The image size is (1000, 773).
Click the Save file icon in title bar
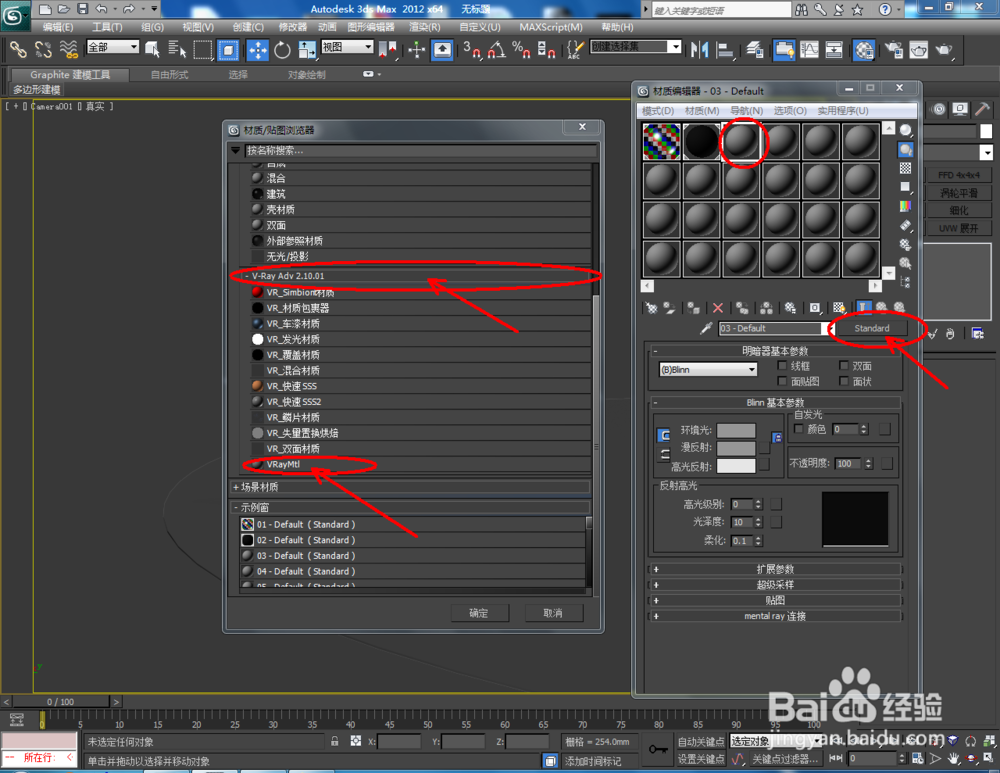coord(82,8)
